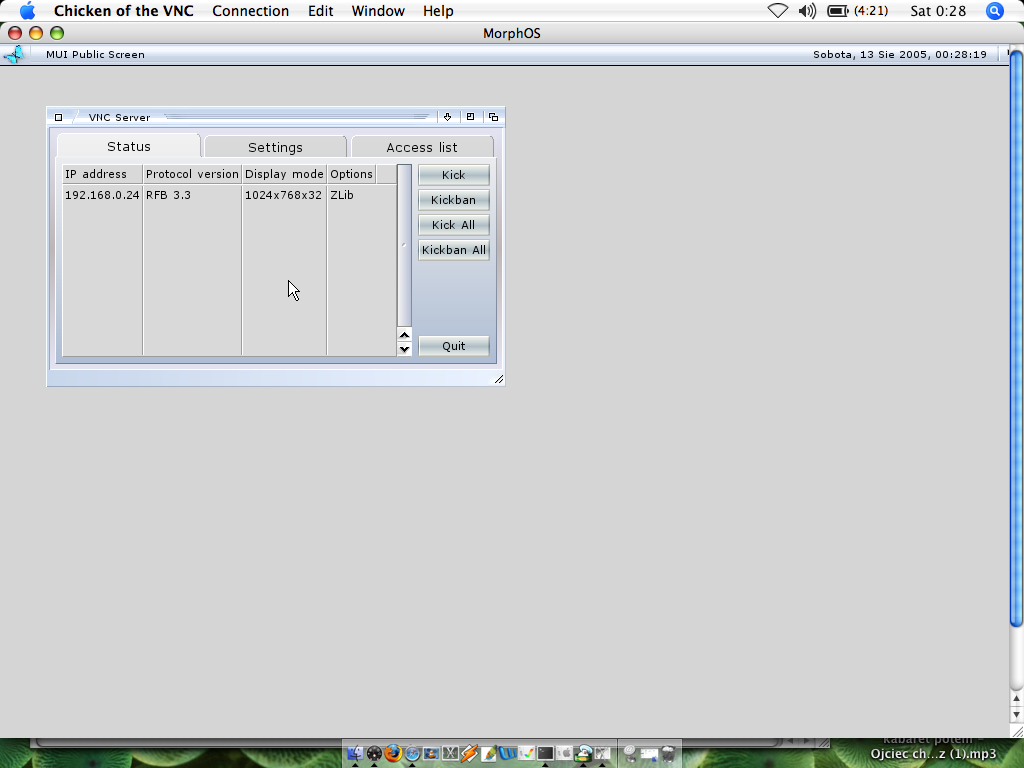This screenshot has width=1024, height=768.
Task: Click the MorphOS butterfly icon
Action: (14, 54)
